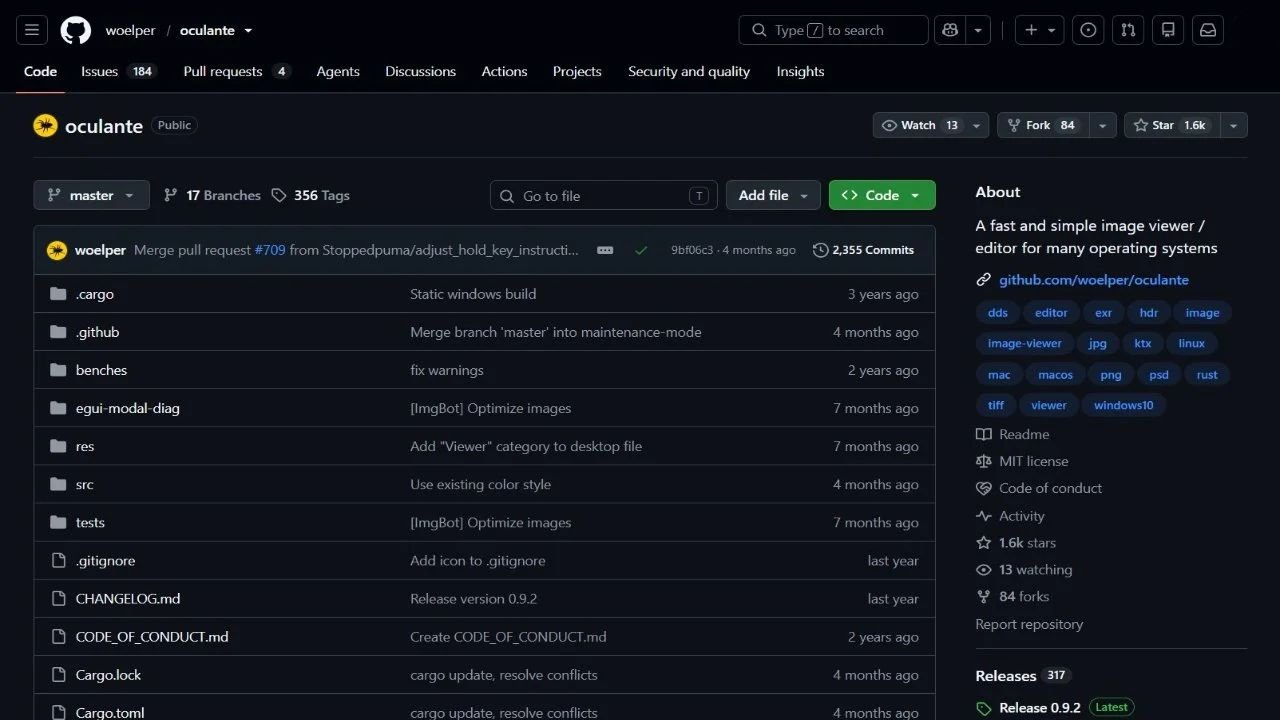This screenshot has height=720, width=1280.
Task: Go to GitHub homepage via Octocat logo
Action: (x=76, y=30)
